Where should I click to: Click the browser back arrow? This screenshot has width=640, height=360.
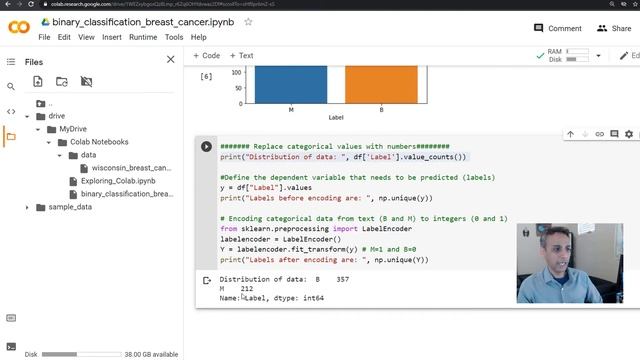pyautogui.click(x=7, y=4)
